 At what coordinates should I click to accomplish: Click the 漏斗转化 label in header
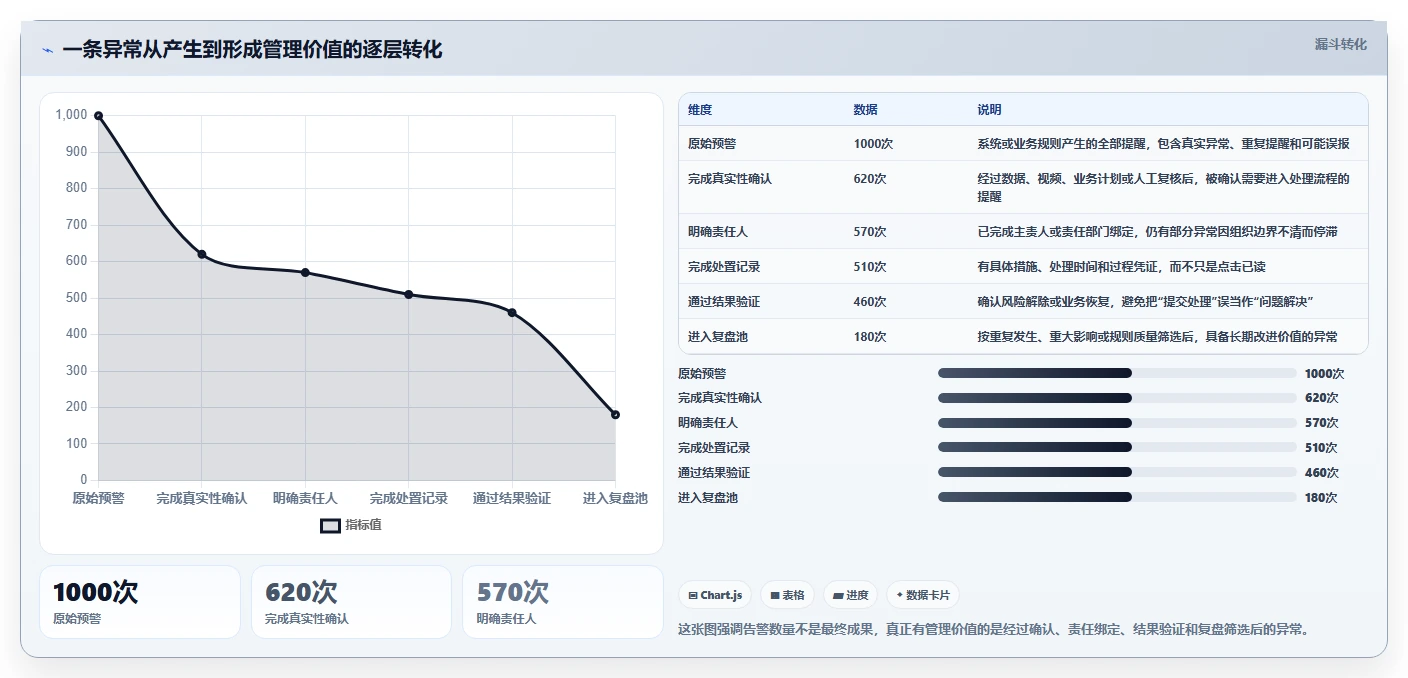click(1340, 44)
